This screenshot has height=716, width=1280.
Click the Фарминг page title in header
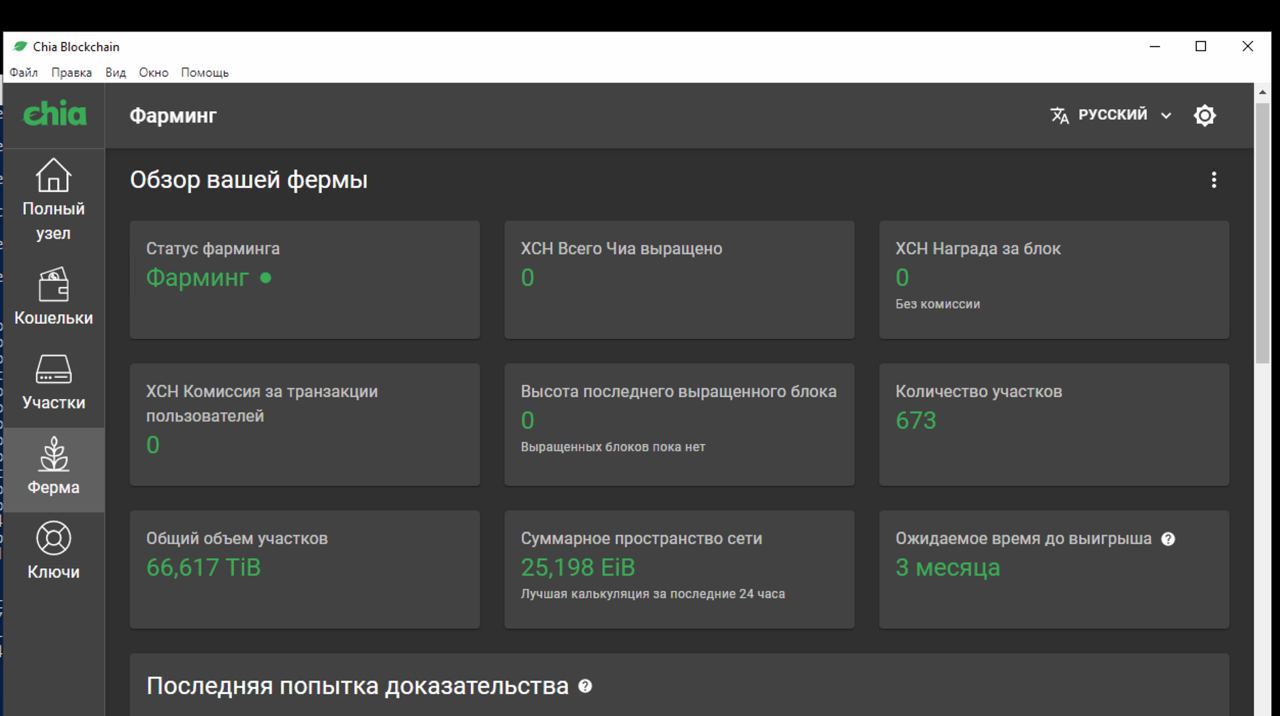pos(173,116)
